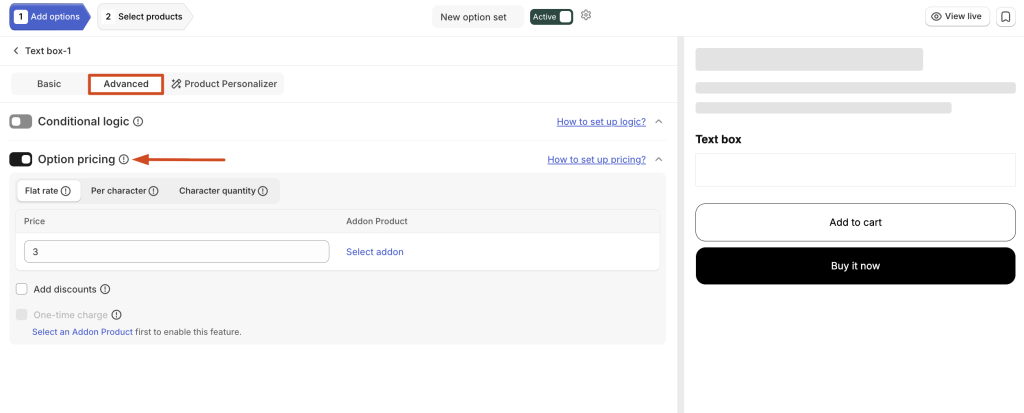Switch to the Basic tab

[x=49, y=84]
